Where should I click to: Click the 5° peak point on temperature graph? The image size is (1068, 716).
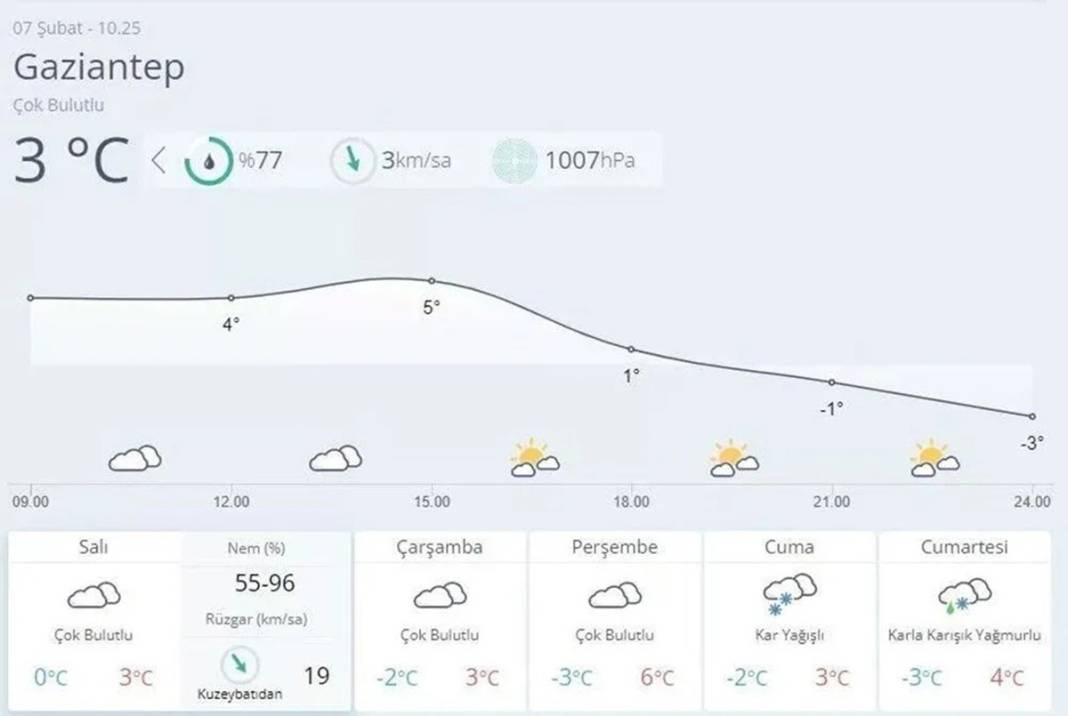point(432,281)
